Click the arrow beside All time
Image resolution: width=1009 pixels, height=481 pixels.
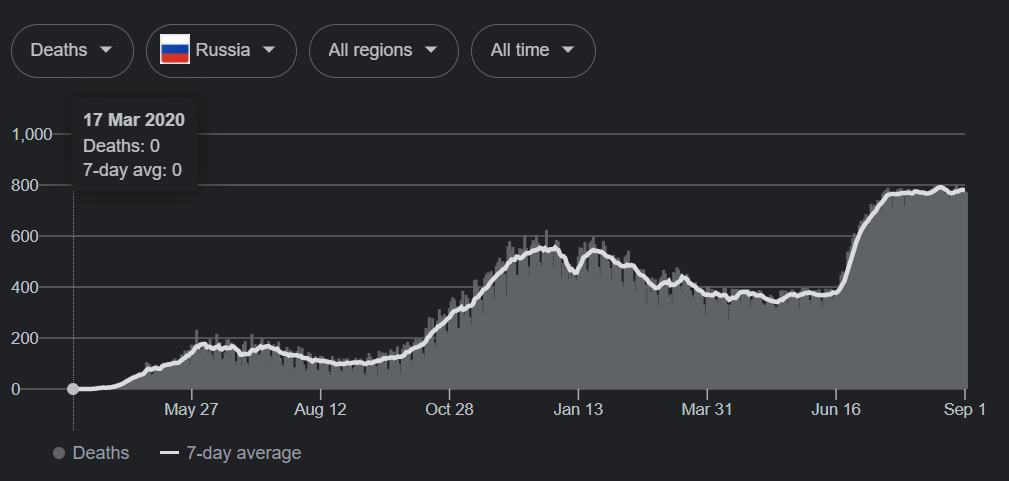coord(568,50)
